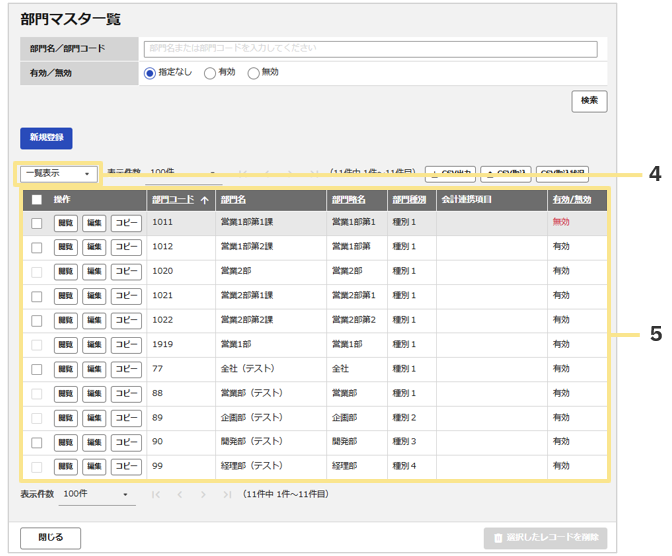The height and width of the screenshot is (556, 672).
Task: Go to next page using bottom pager icon
Action: pyautogui.click(x=203, y=495)
